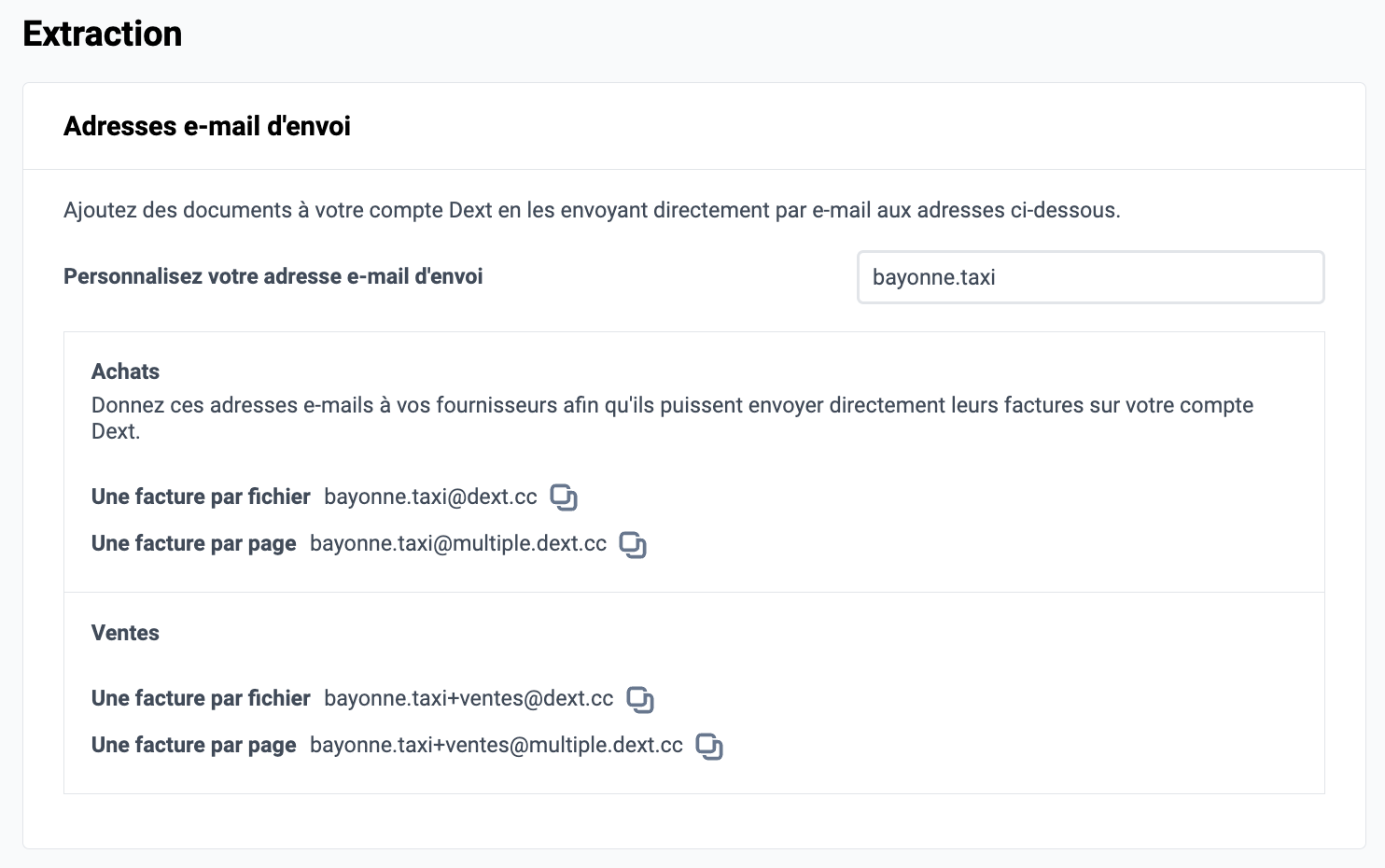Screen dimensions: 1385x868
Task: Click the 'Personnalisez votre adresse e-mail d'envoi' label
Action: pyautogui.click(x=273, y=276)
